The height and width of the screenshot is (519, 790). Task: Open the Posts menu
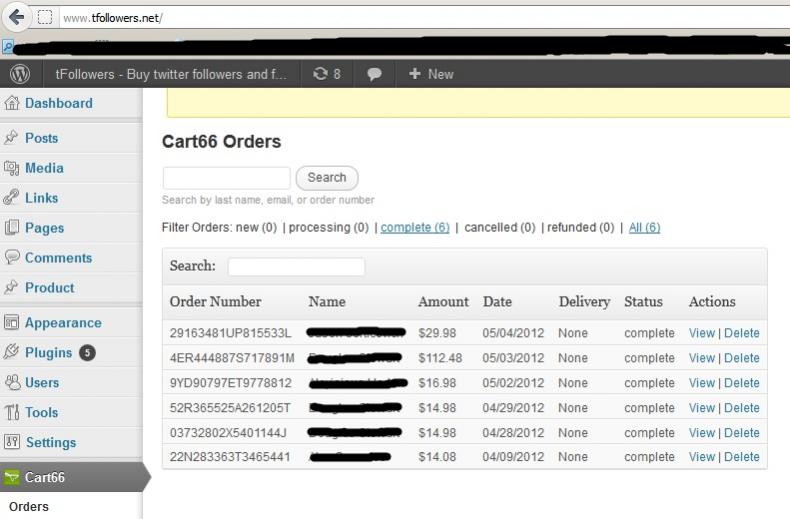point(42,138)
